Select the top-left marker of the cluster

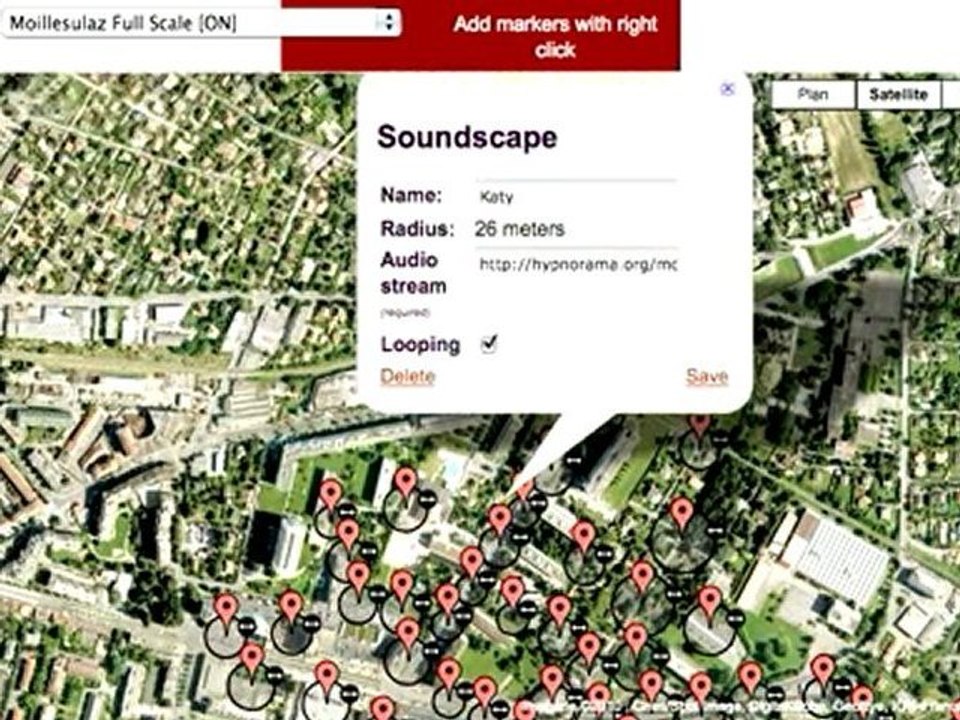(x=331, y=495)
